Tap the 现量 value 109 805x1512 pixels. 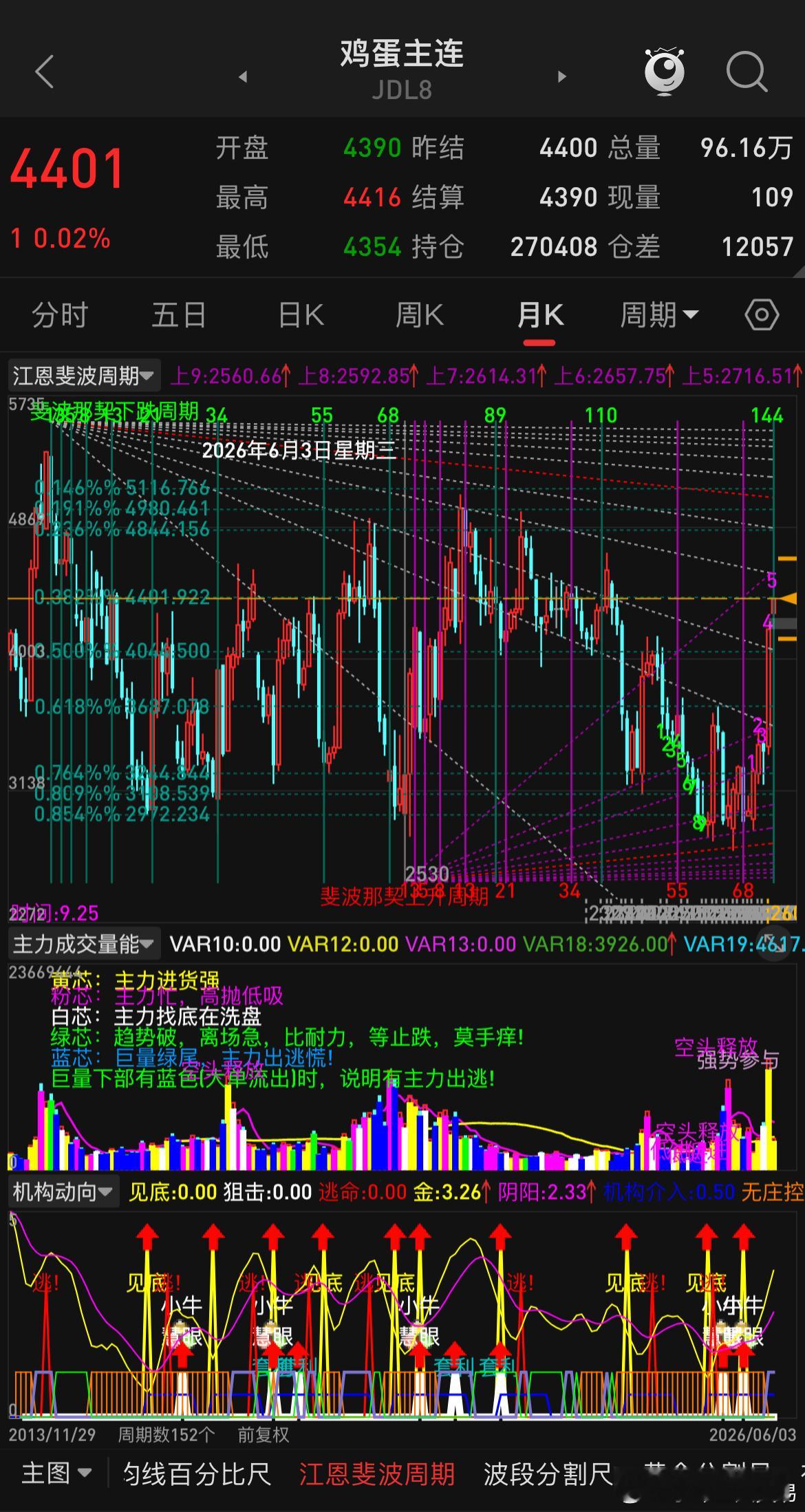click(x=772, y=197)
